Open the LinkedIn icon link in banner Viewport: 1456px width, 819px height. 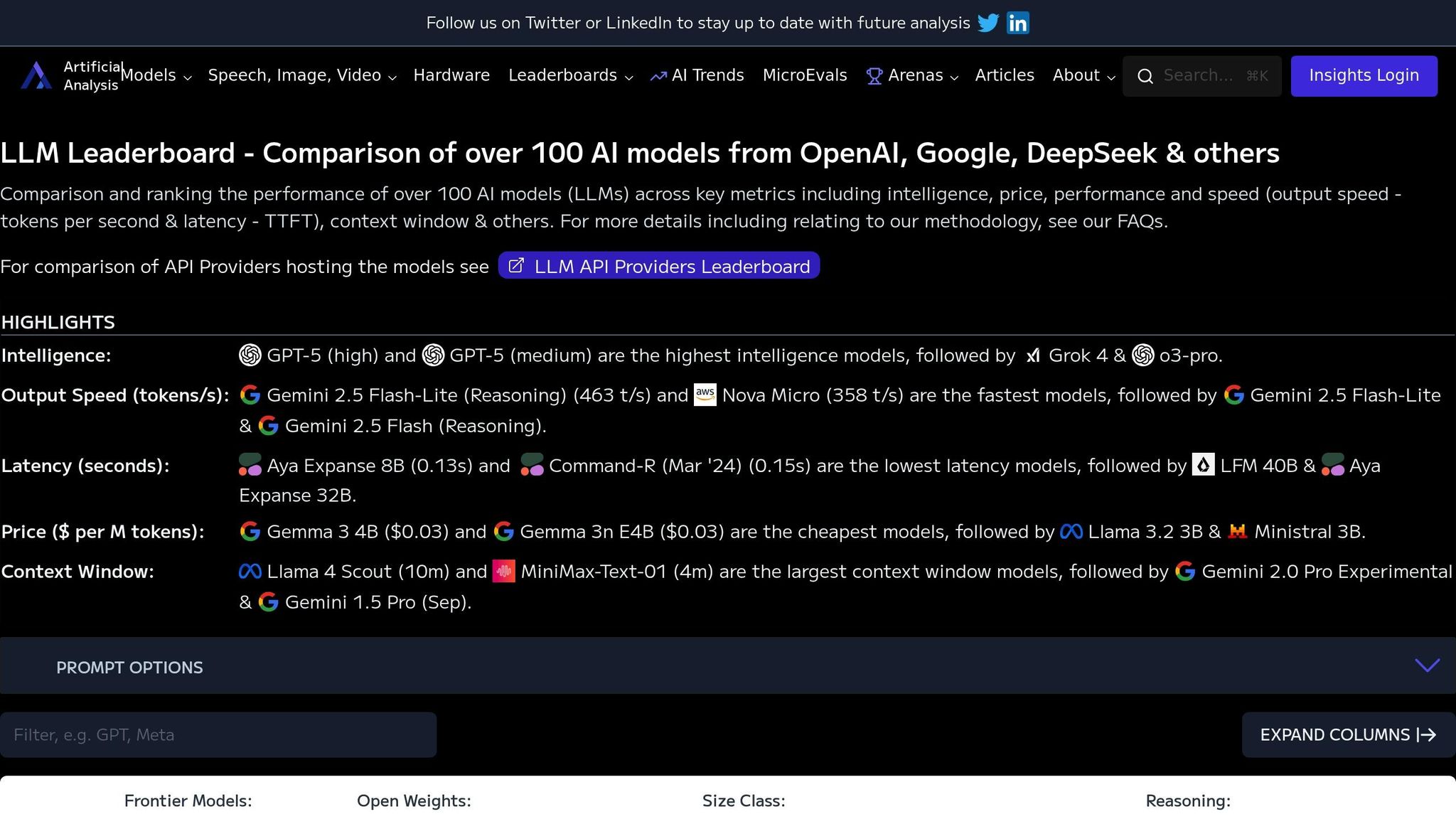[1017, 23]
